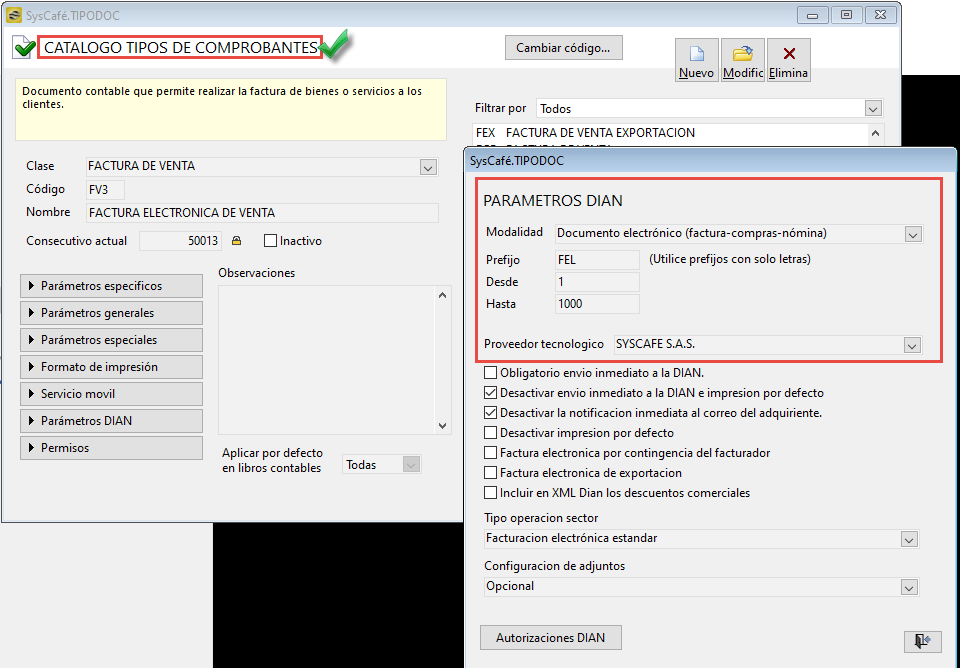Select FEX FACTURA DE VENTA EXPORTACION row

pos(669,133)
